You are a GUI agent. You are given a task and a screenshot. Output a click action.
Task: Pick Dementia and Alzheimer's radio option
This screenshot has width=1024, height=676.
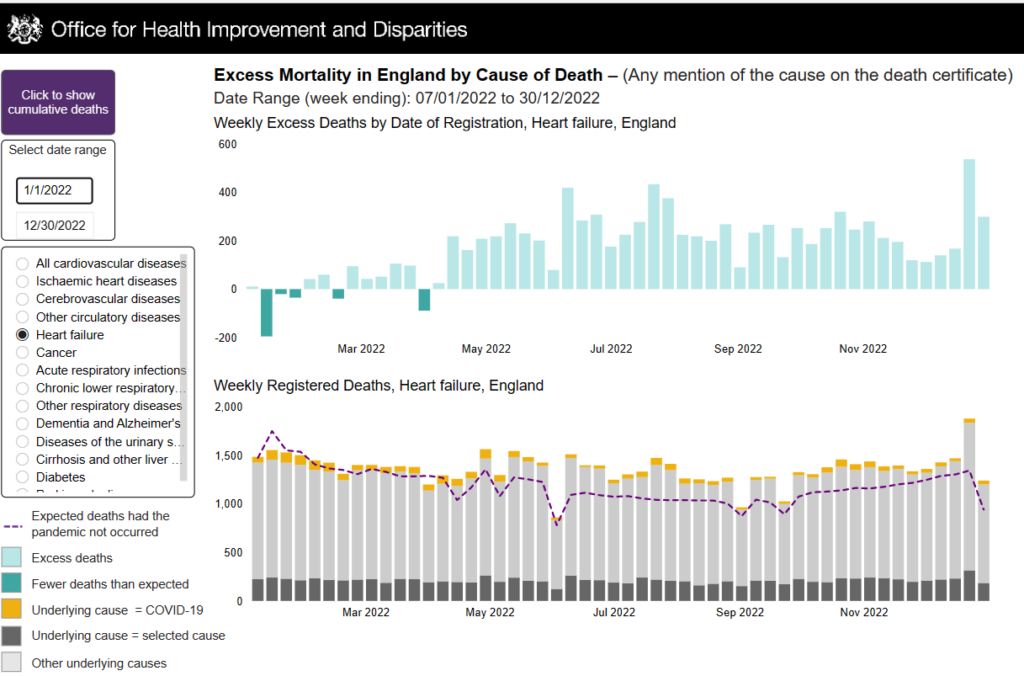pos(23,424)
